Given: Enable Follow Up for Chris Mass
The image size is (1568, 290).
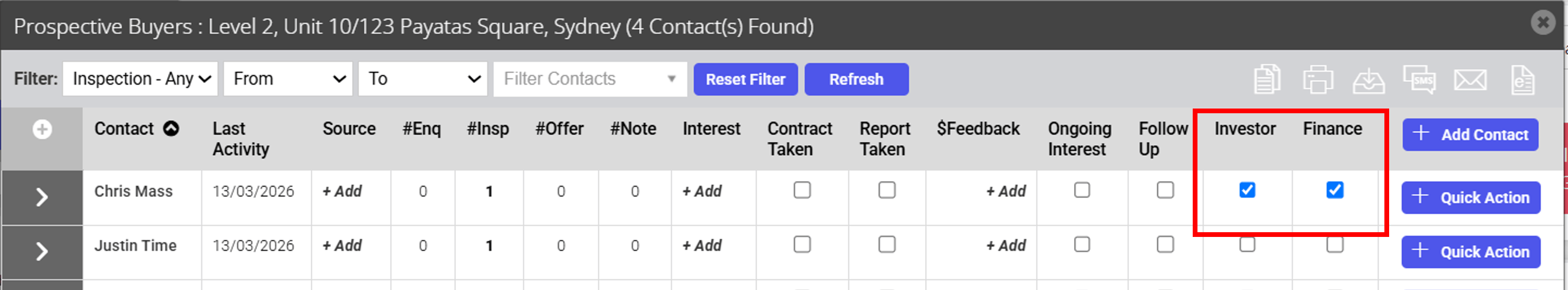Looking at the screenshot, I should coord(1164,190).
